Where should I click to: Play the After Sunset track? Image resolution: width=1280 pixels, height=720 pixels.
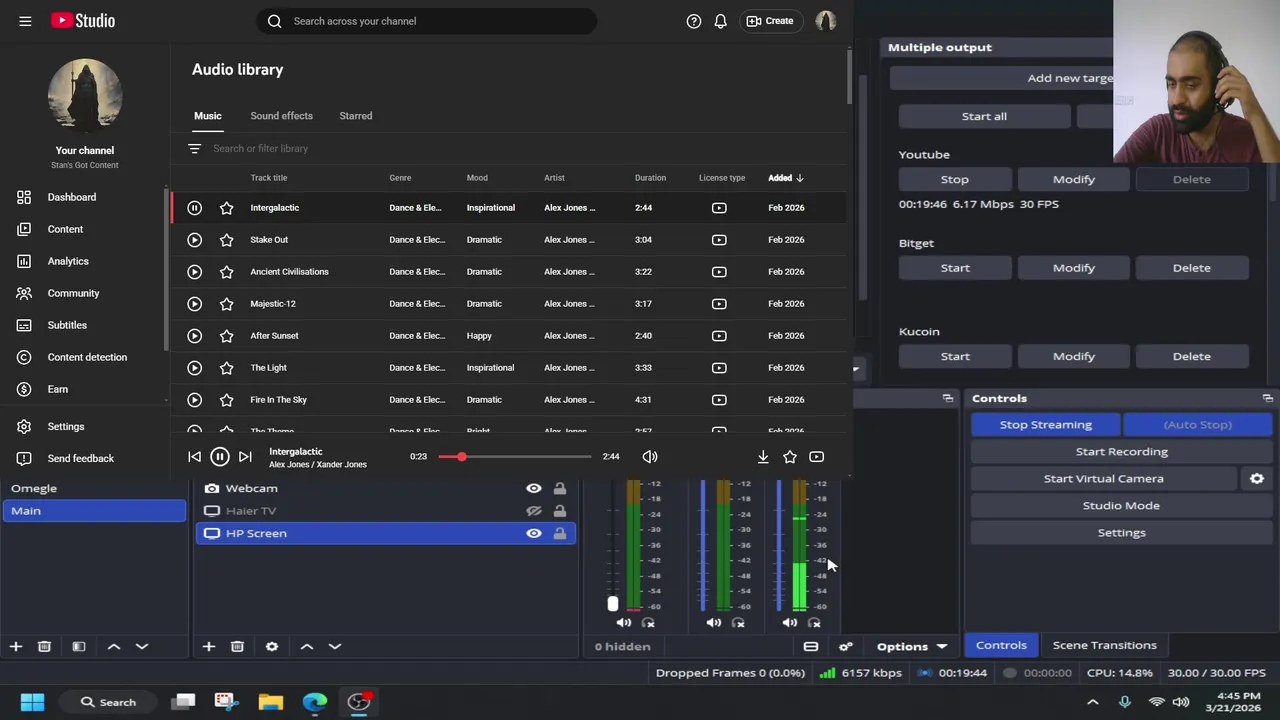click(x=195, y=336)
